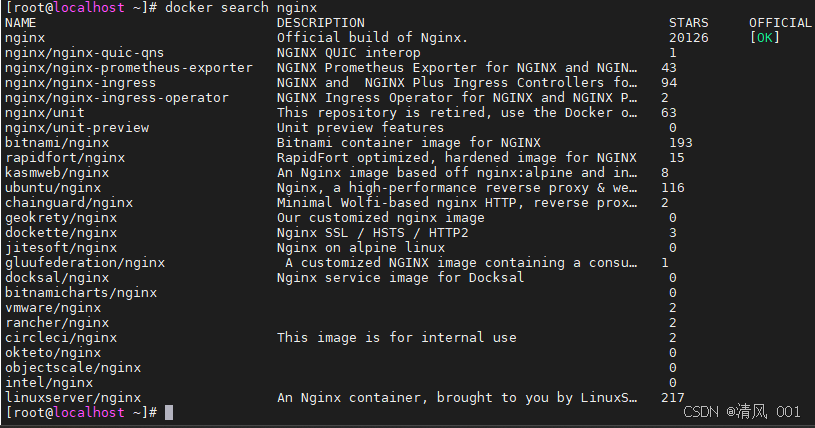
Task: Click the NAME column header
Action: (x=21, y=23)
